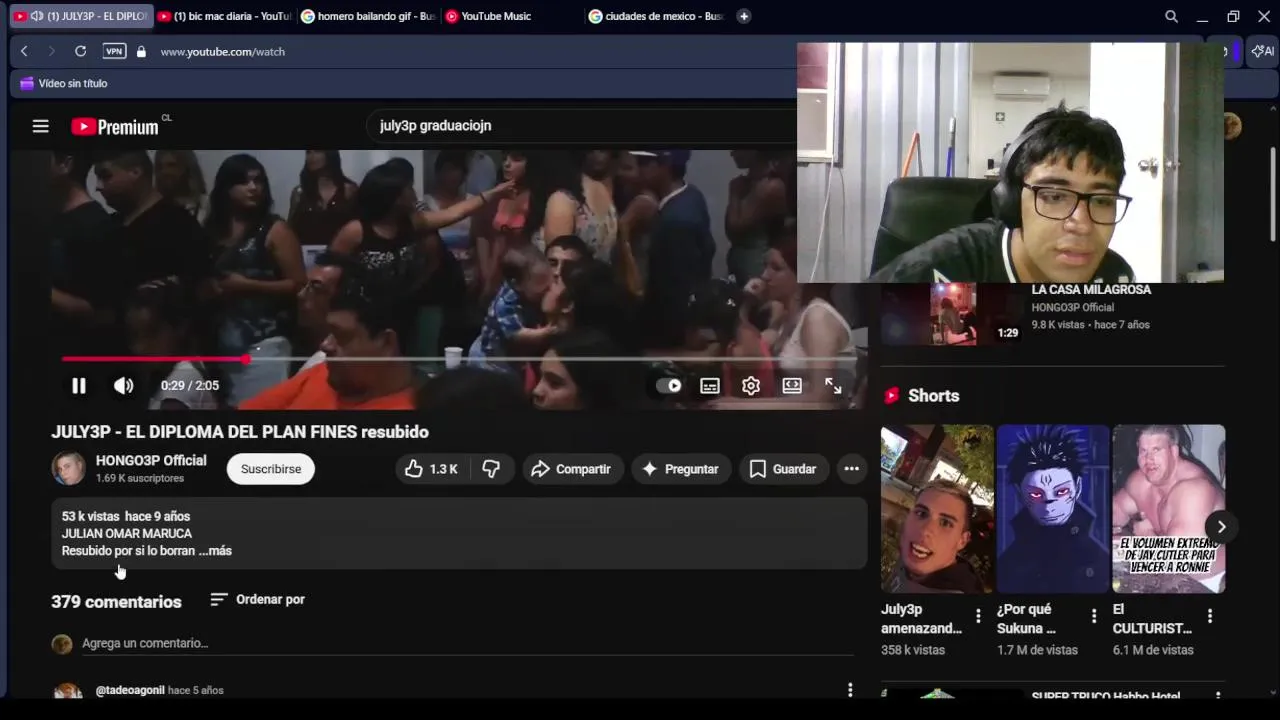The height and width of the screenshot is (720, 1280).
Task: Switch to bic mac diaria YouTube tab
Action: click(224, 16)
